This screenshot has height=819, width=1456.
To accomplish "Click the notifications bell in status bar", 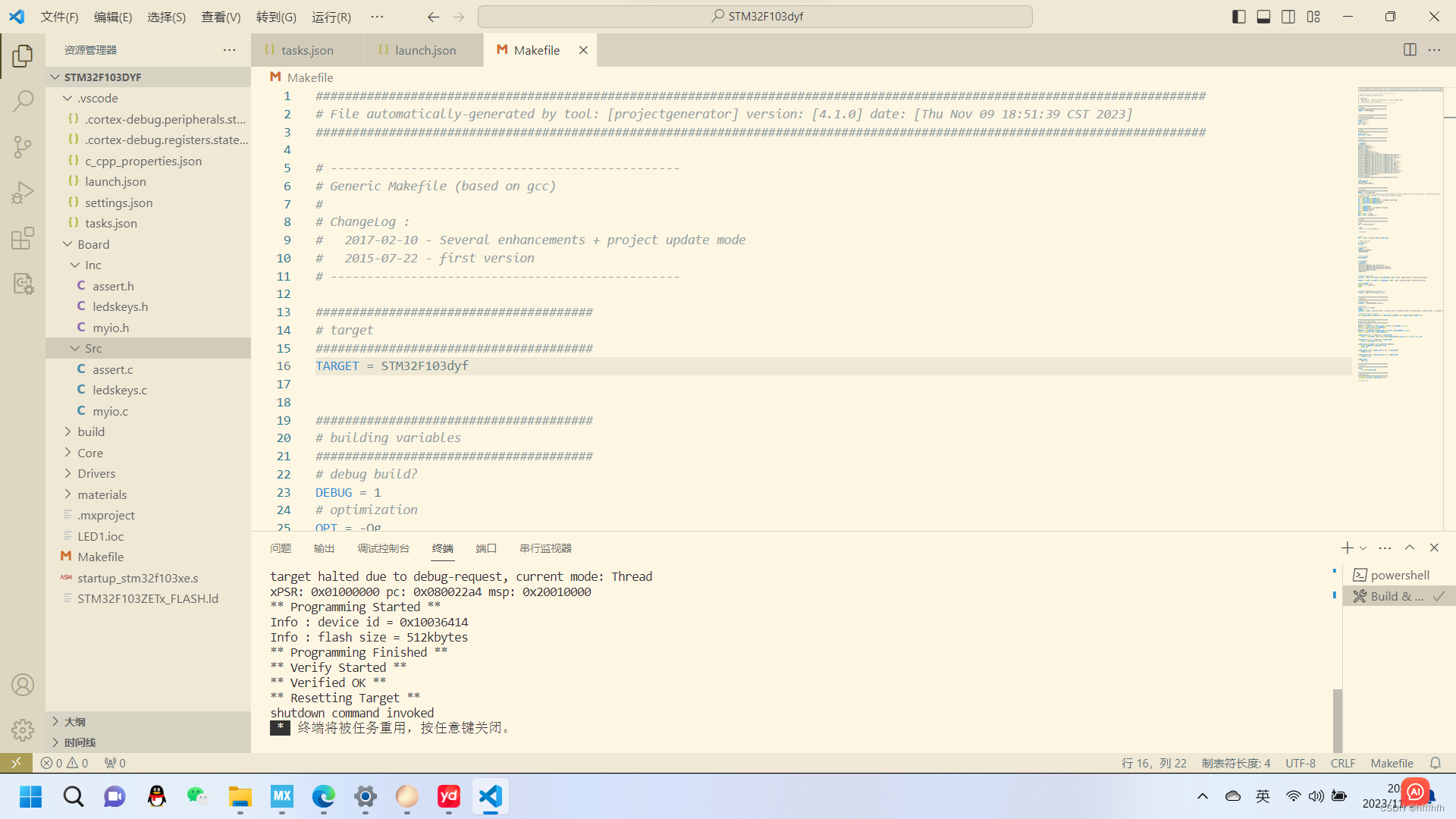I will click(1435, 763).
